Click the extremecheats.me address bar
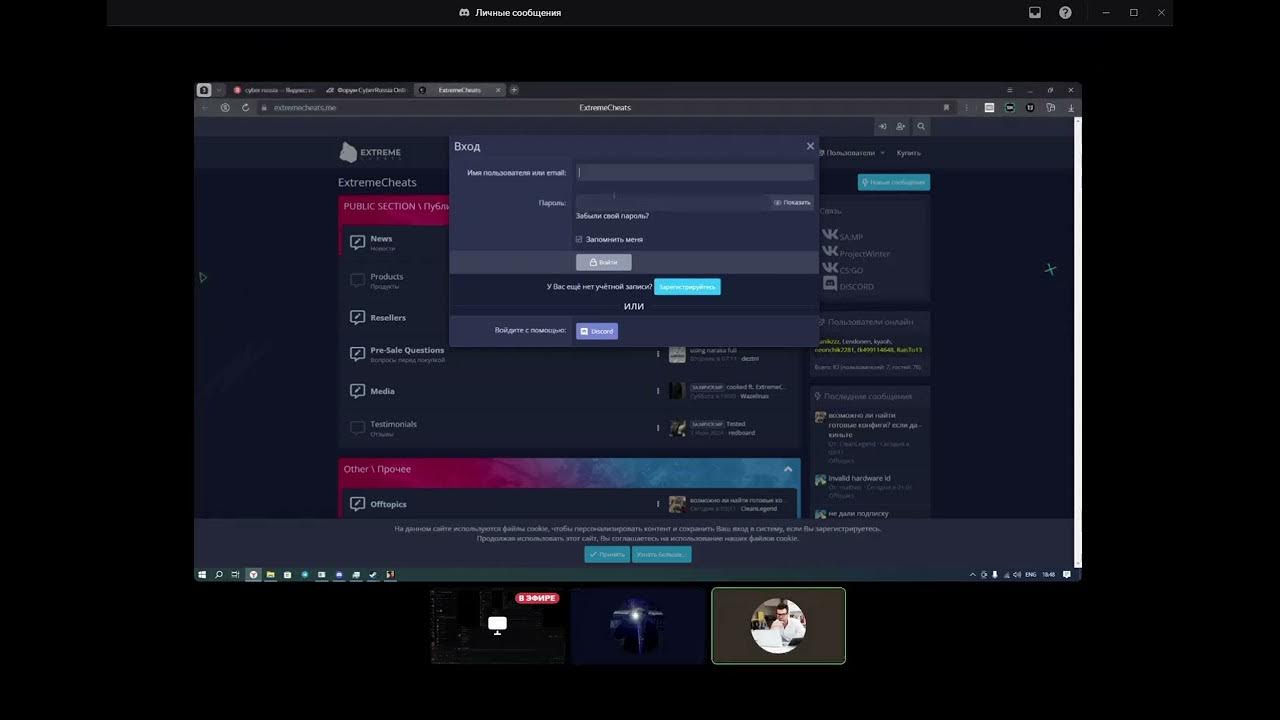This screenshot has width=1280, height=720. pos(605,107)
